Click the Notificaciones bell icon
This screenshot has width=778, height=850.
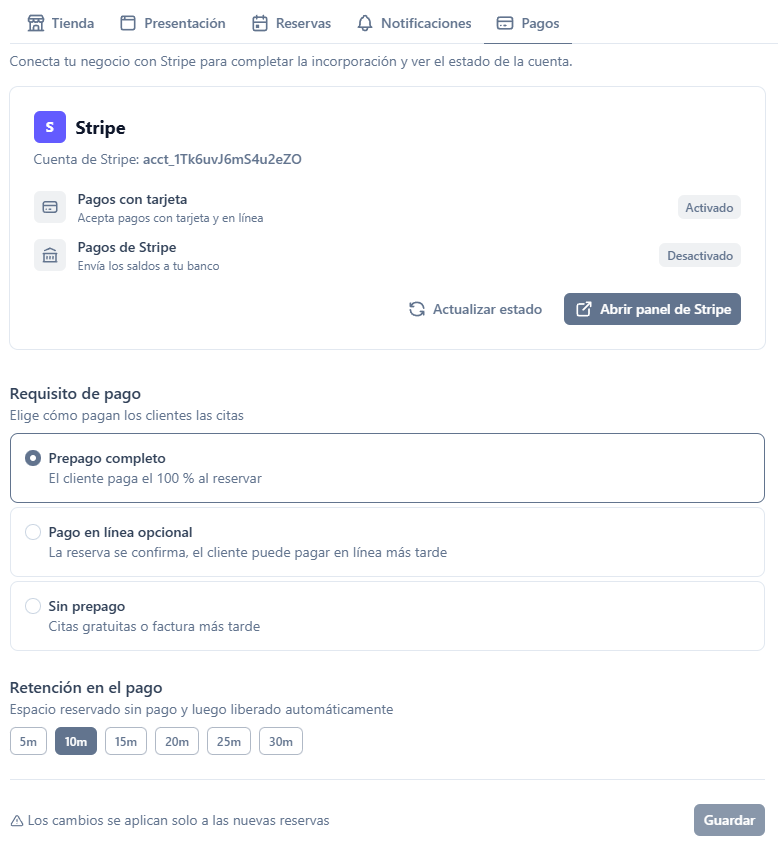[x=365, y=23]
